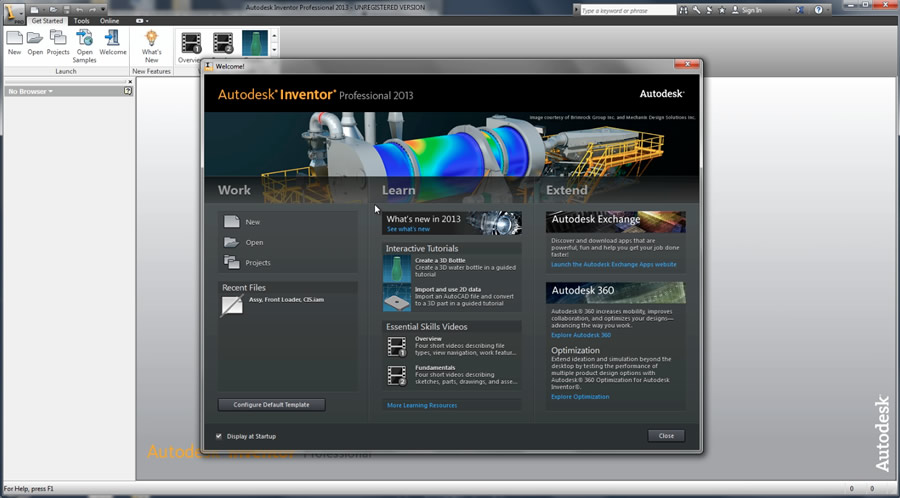Click Launch the Autodesk Exchange Apps website
Viewport: 900px width, 498px height.
pos(614,264)
